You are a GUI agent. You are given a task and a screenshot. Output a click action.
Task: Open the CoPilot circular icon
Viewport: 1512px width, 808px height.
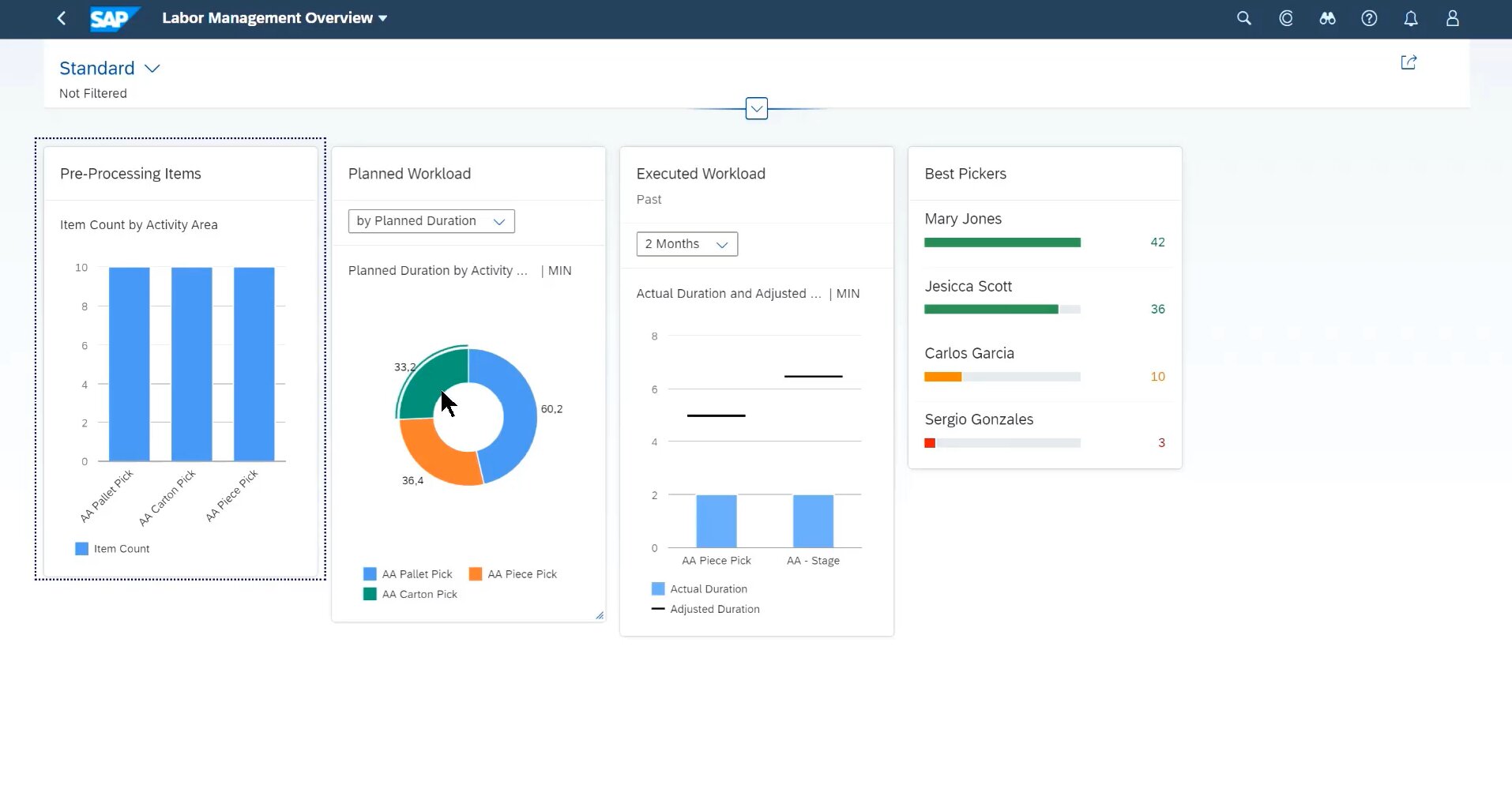click(1285, 18)
